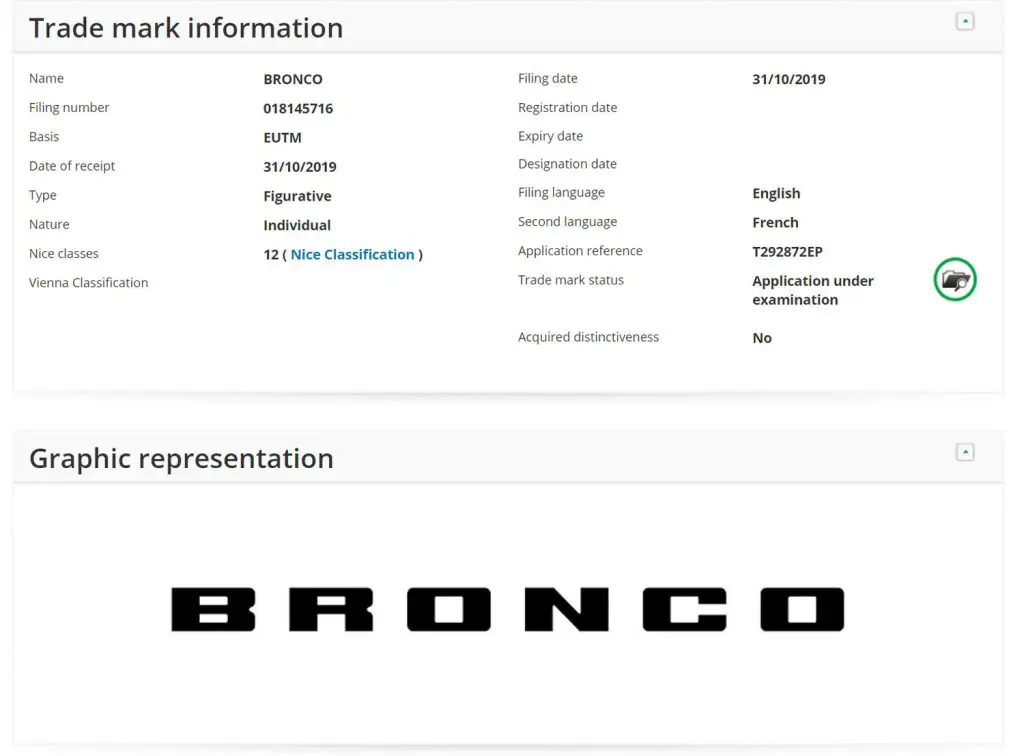Click the Graphic representation heading
1024x756 pixels.
click(182, 458)
